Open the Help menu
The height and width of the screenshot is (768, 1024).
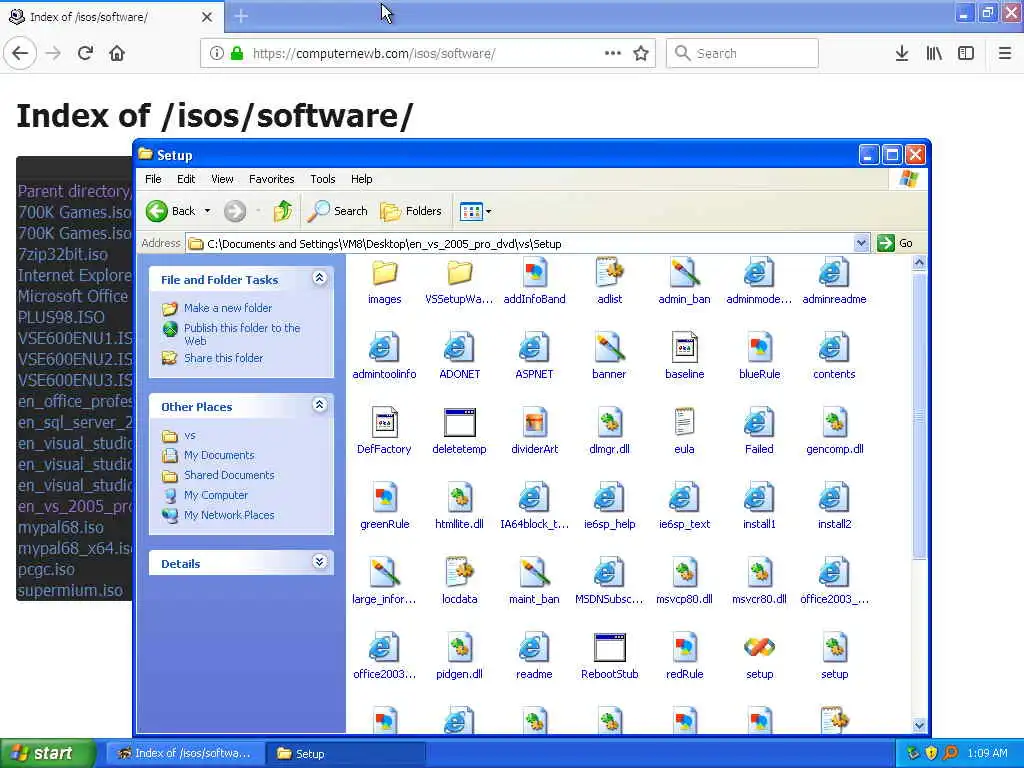[361, 179]
